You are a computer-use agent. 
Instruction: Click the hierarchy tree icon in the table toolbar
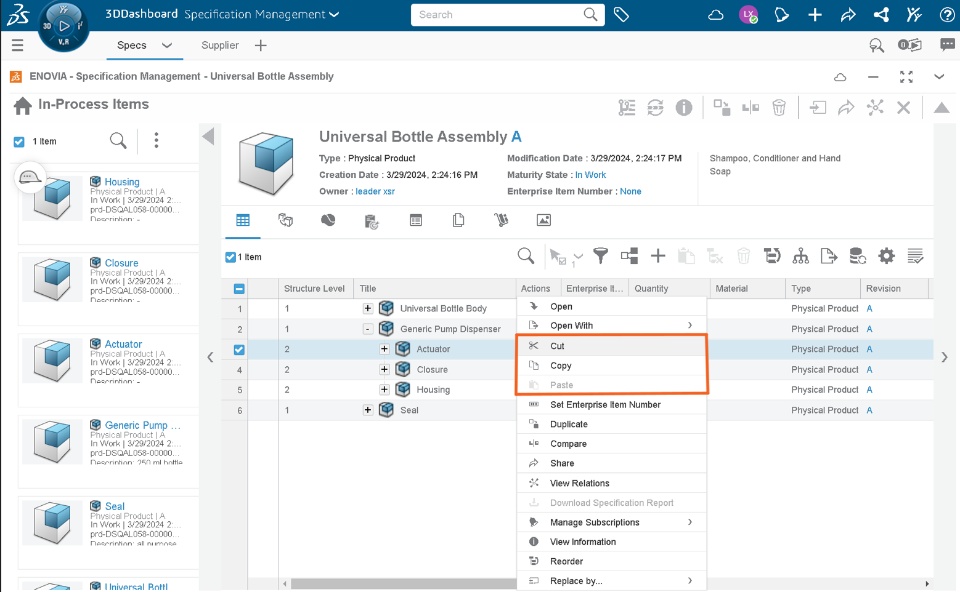click(800, 256)
